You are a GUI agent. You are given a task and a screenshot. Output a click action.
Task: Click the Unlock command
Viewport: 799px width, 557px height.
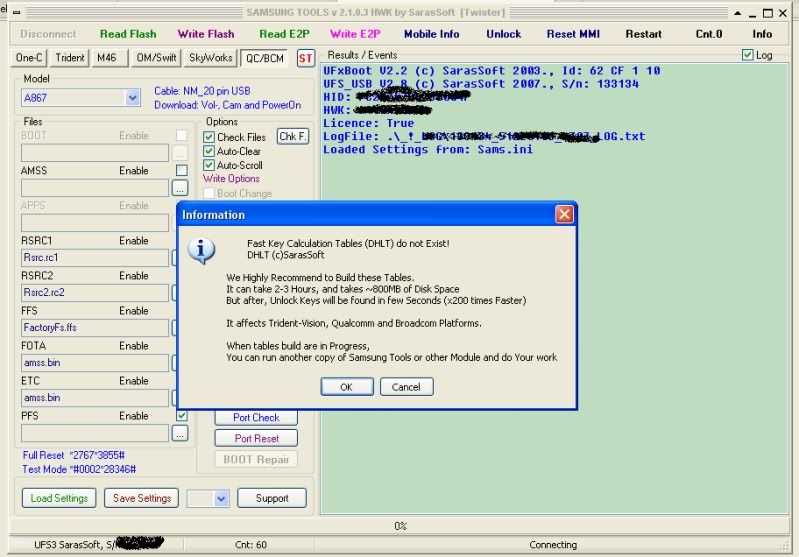pos(503,34)
